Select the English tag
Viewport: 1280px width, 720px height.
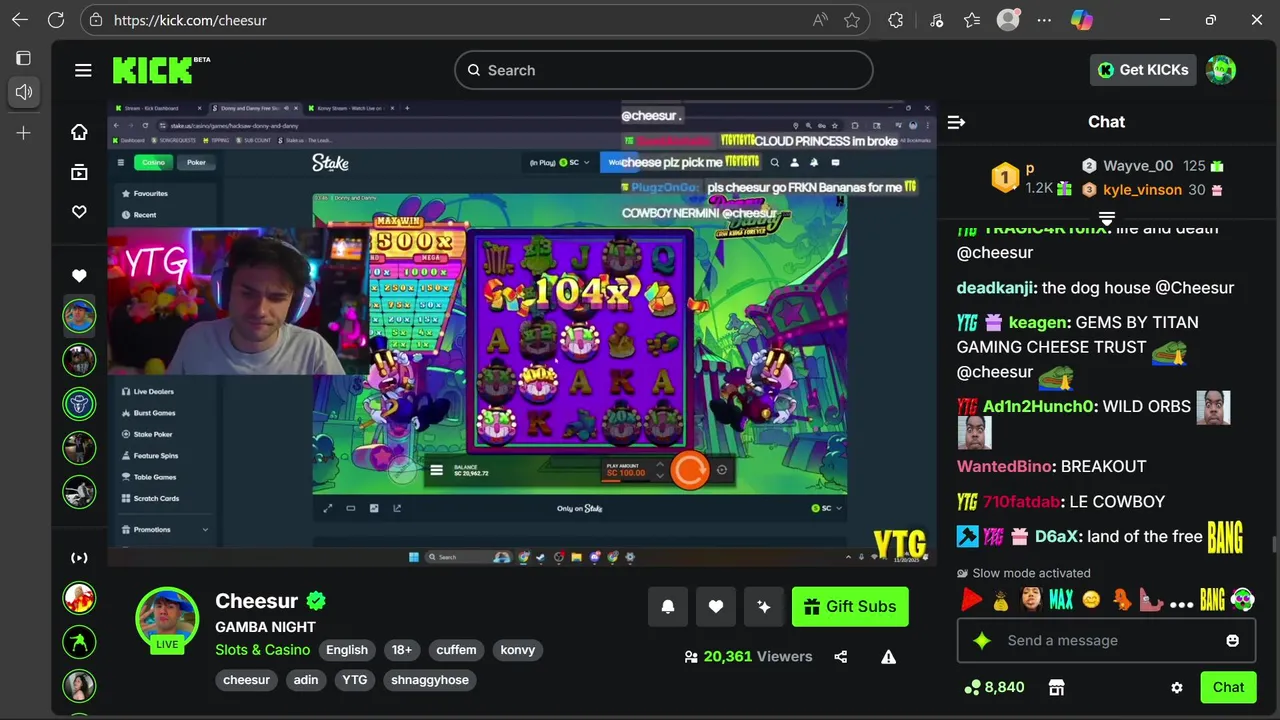(347, 650)
